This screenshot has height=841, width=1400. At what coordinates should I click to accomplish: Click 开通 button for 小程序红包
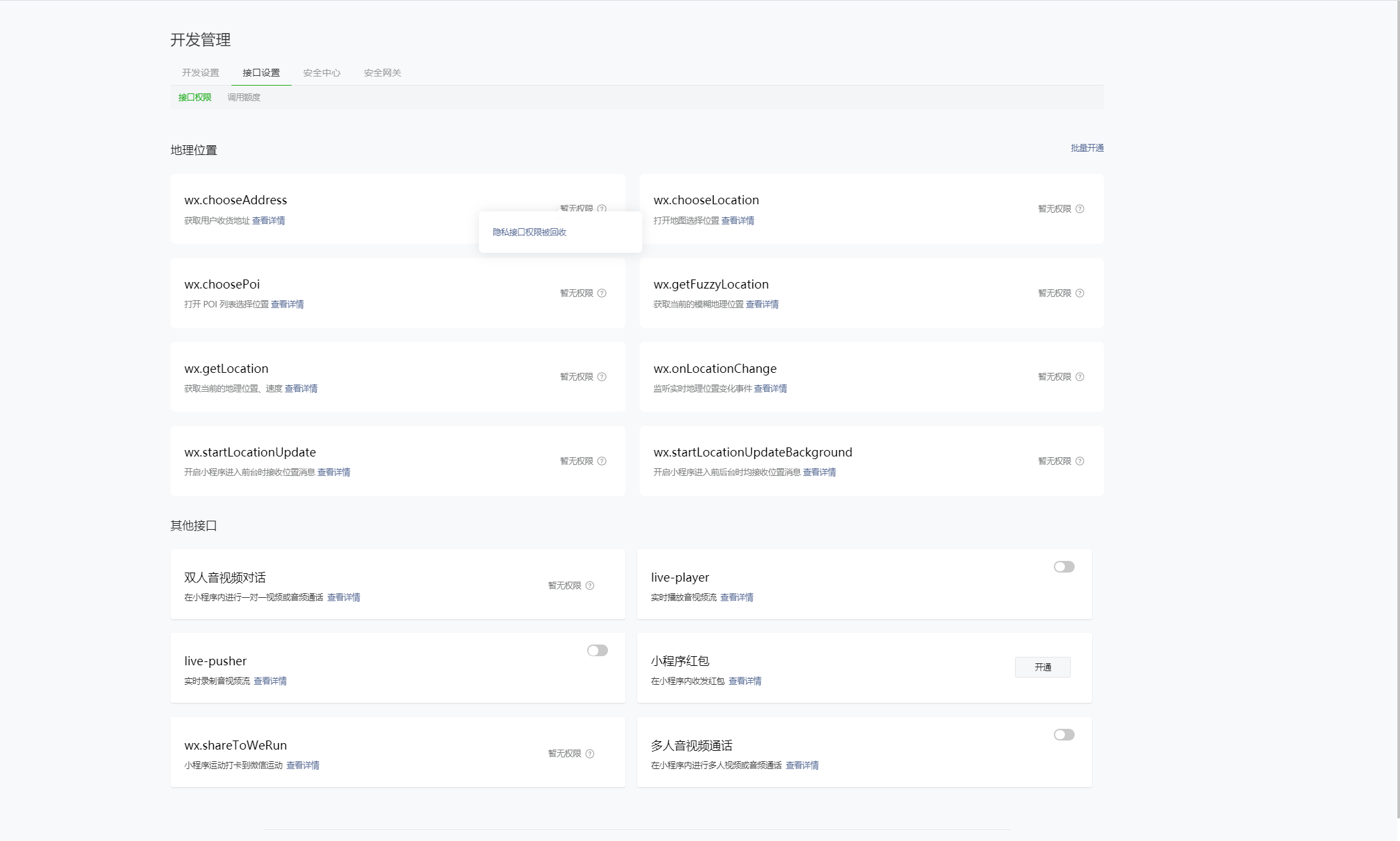pos(1042,667)
